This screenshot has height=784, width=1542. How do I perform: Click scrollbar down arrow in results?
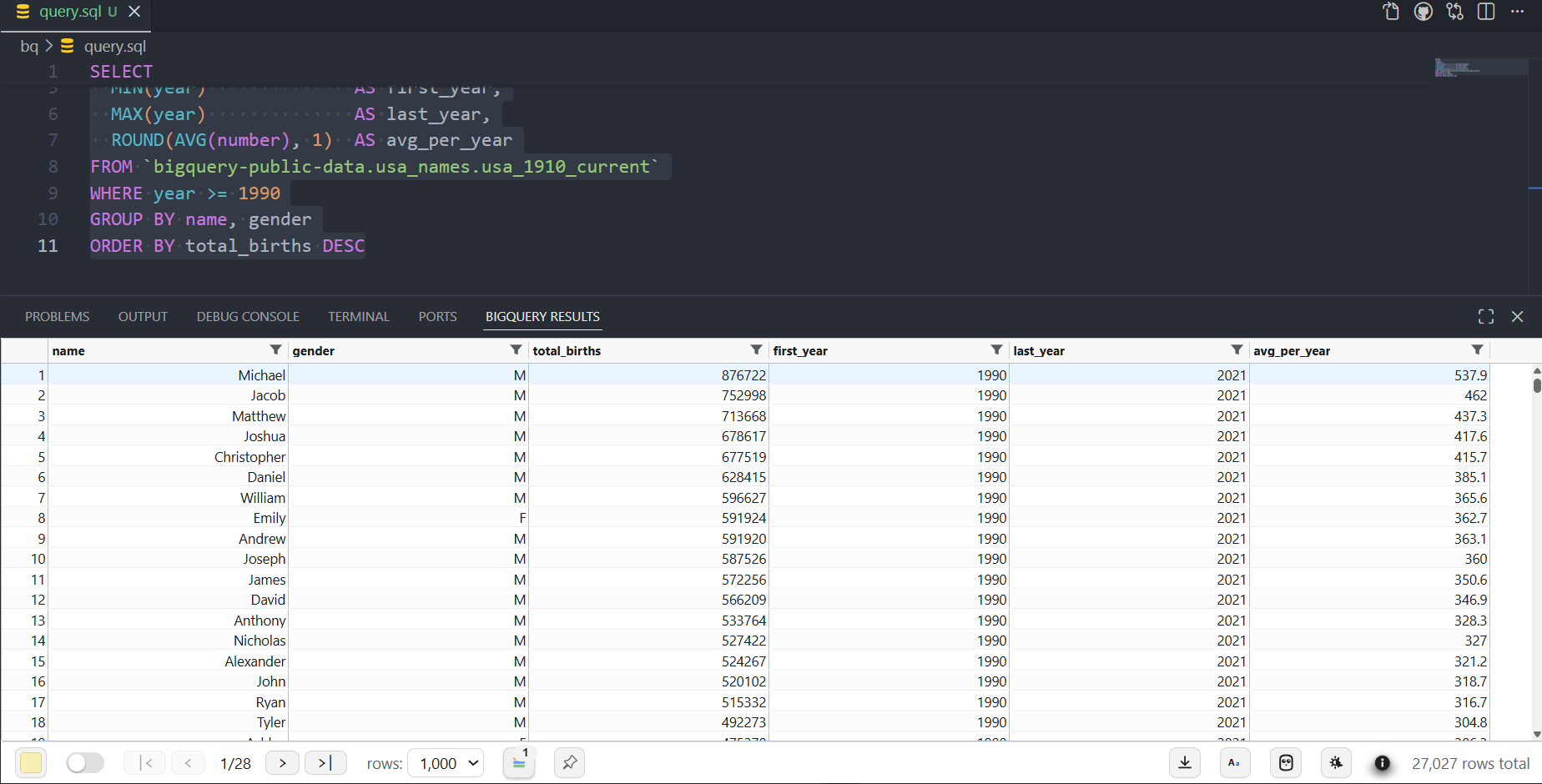[1536, 735]
